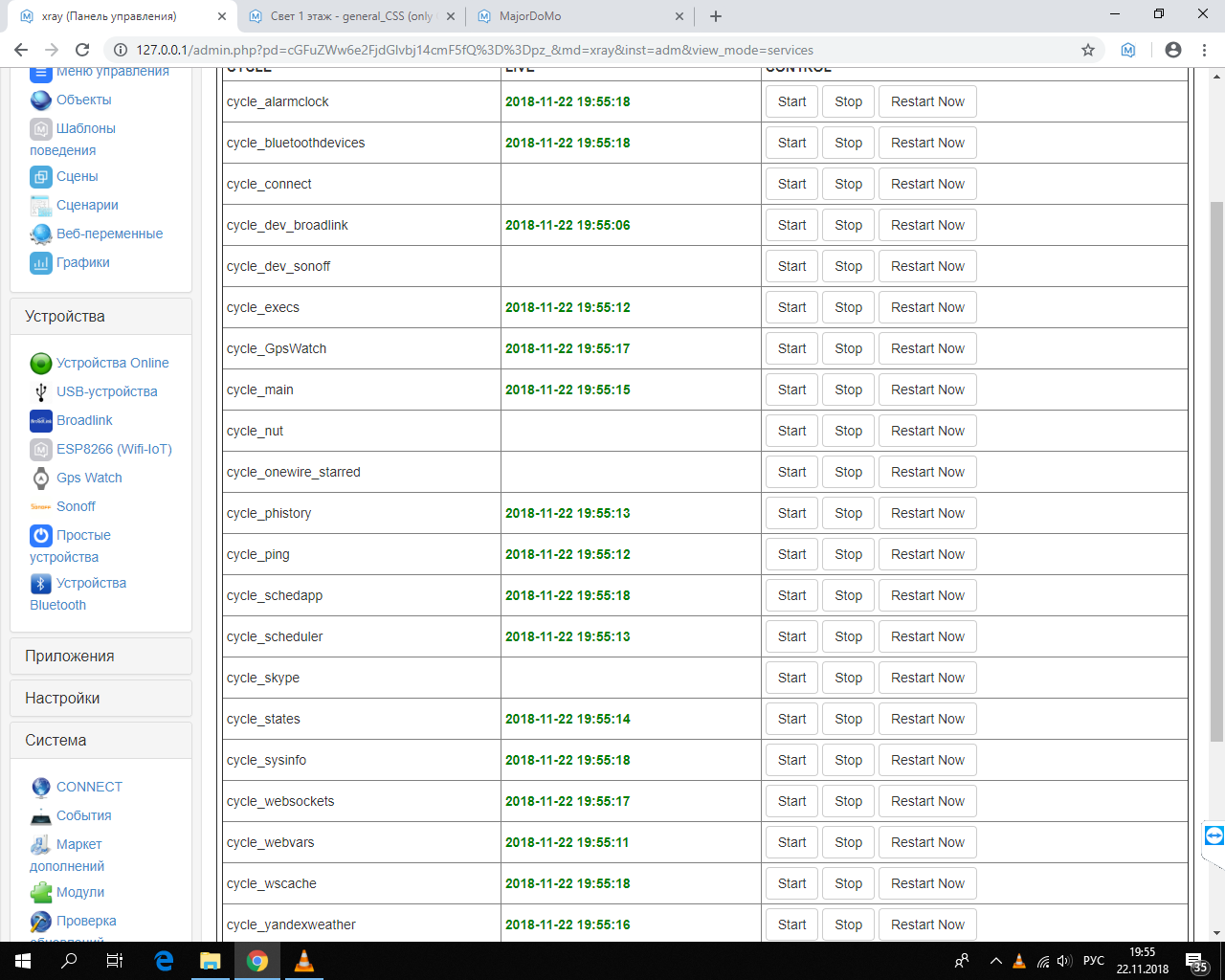1225x980 pixels.
Task: Open the Модули puzzle piece icon
Action: 40,892
